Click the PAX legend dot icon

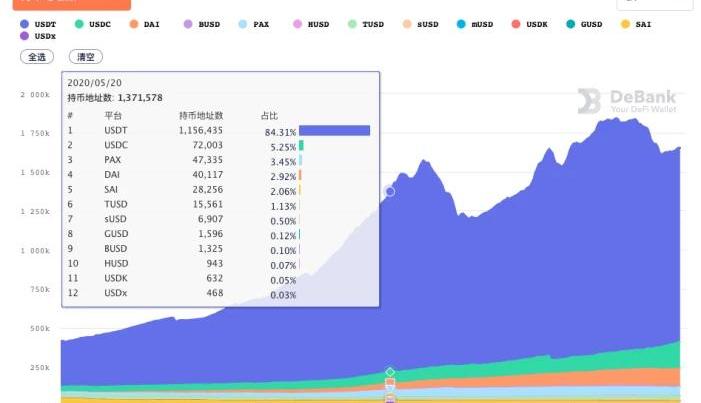(x=242, y=23)
